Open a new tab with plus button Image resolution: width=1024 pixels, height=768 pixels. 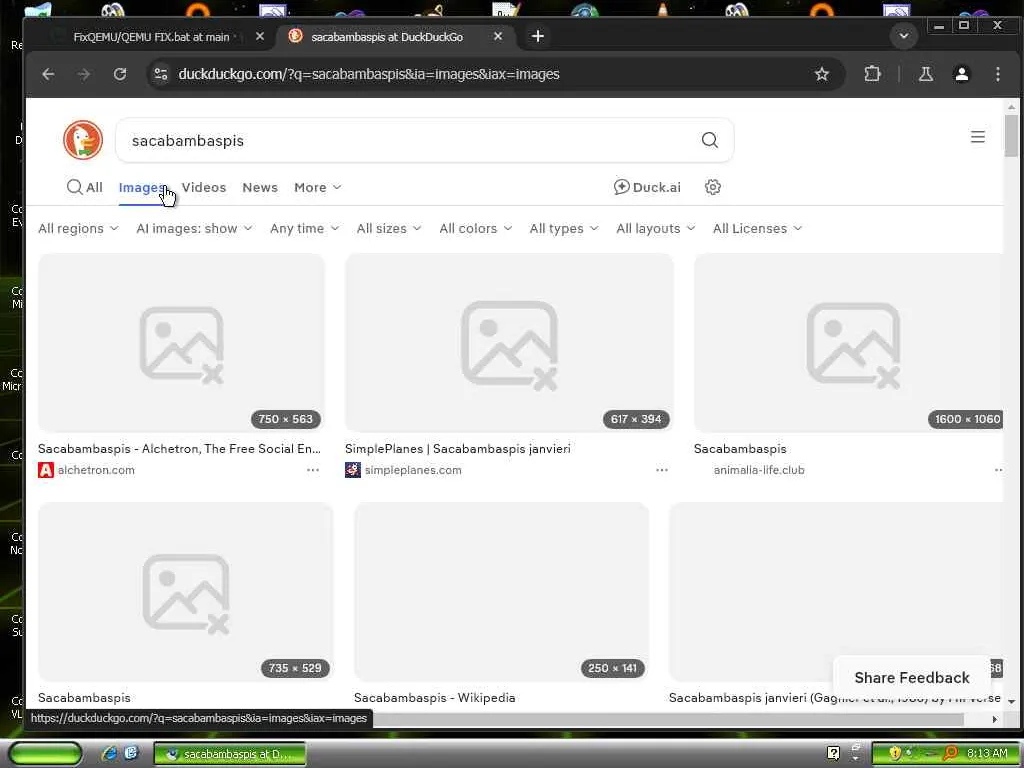point(537,36)
